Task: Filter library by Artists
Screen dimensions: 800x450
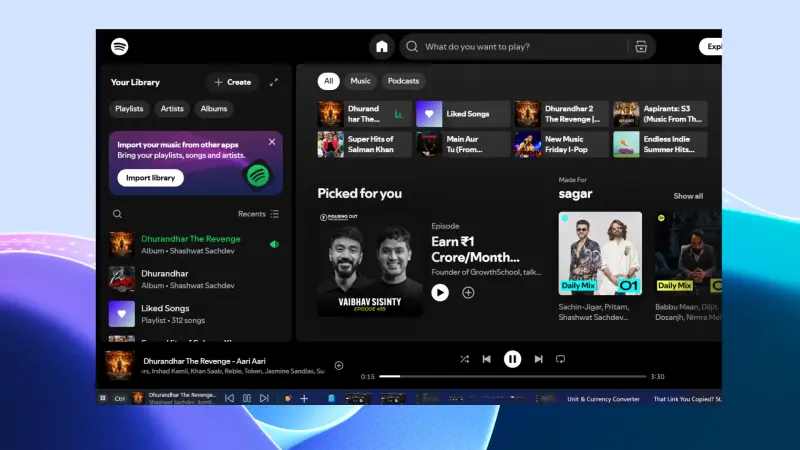Action: tap(172, 109)
